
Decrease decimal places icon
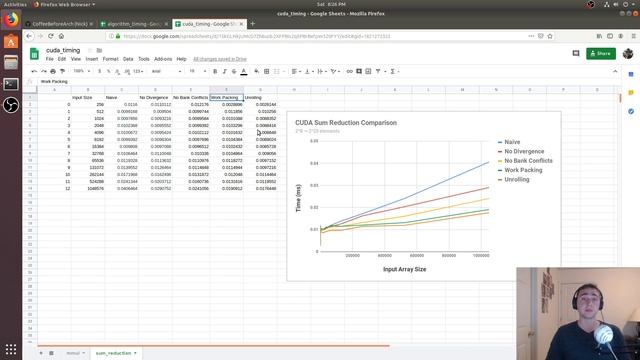118,71
